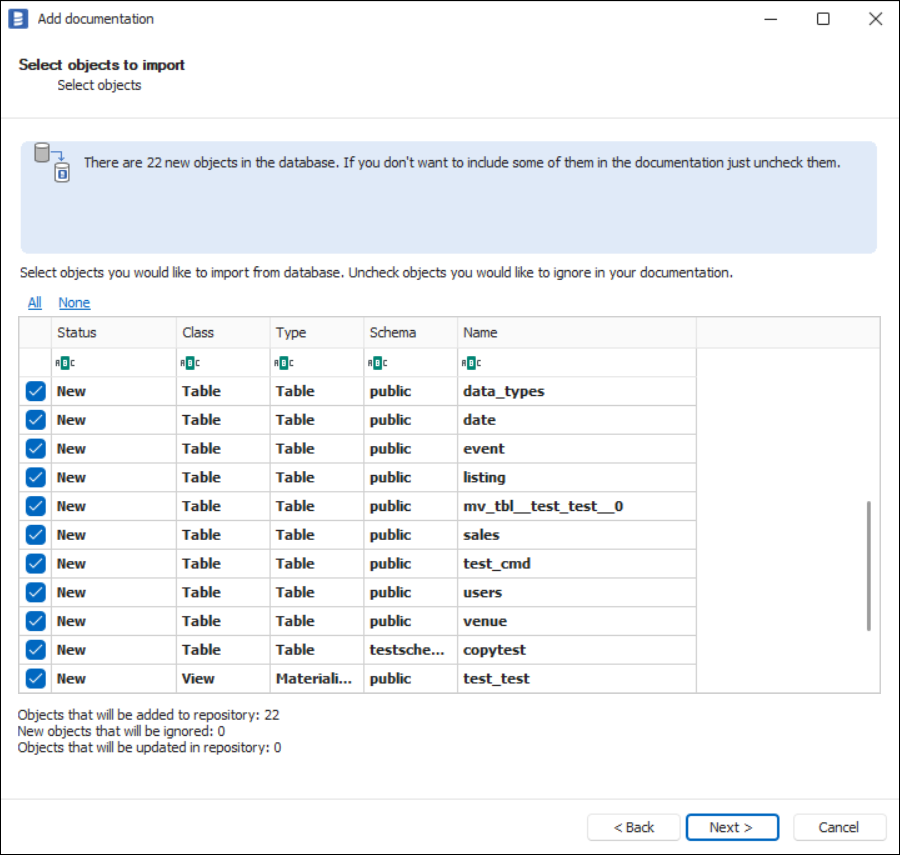900x855 pixels.
Task: Click the Add documentation app icon
Action: point(18,18)
